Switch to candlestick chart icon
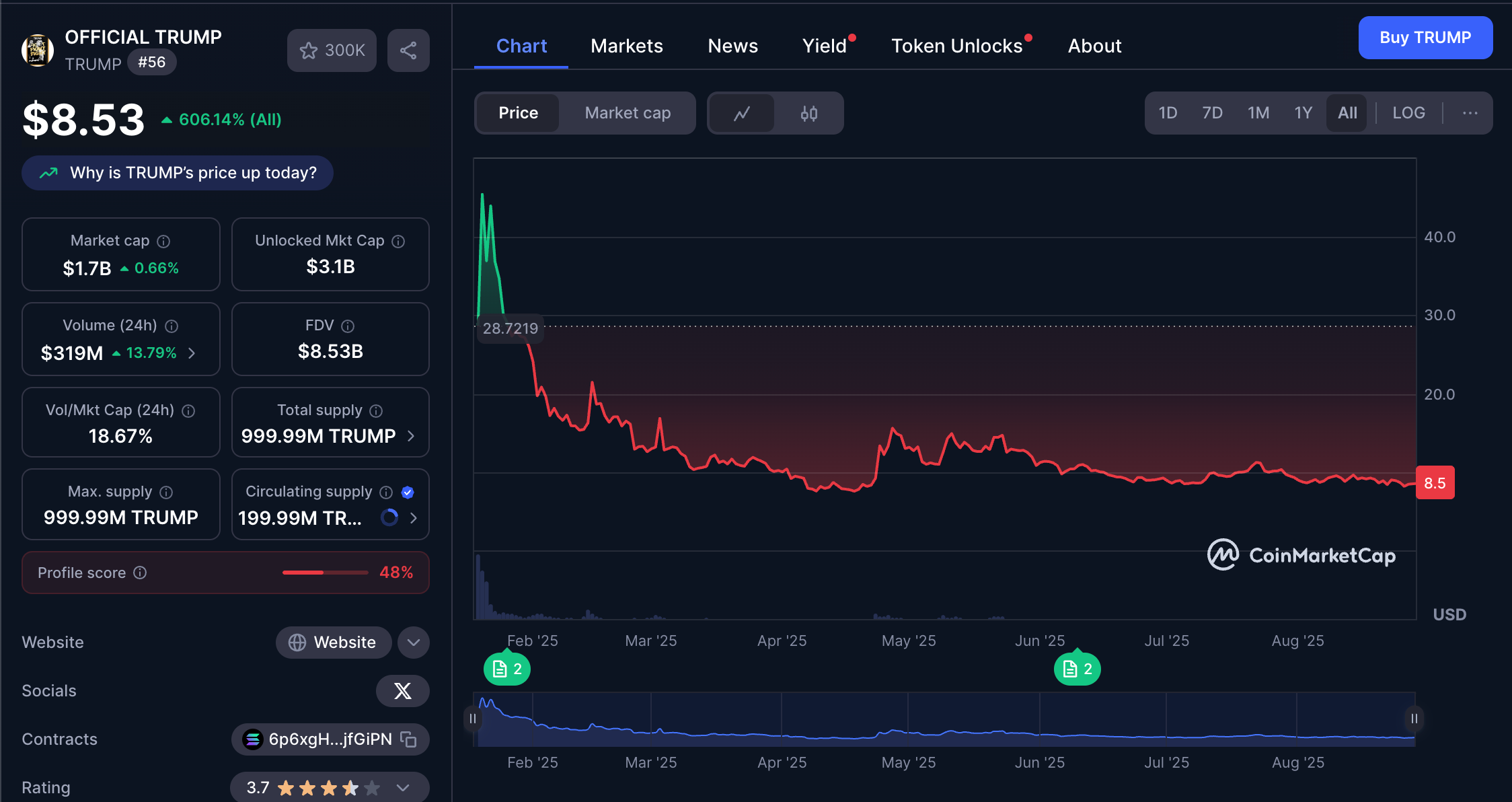The width and height of the screenshot is (1512, 802). (809, 113)
